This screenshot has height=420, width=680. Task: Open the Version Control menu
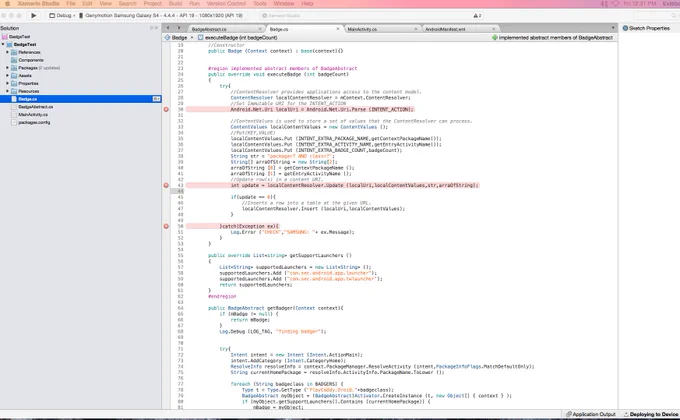[x=226, y=3]
